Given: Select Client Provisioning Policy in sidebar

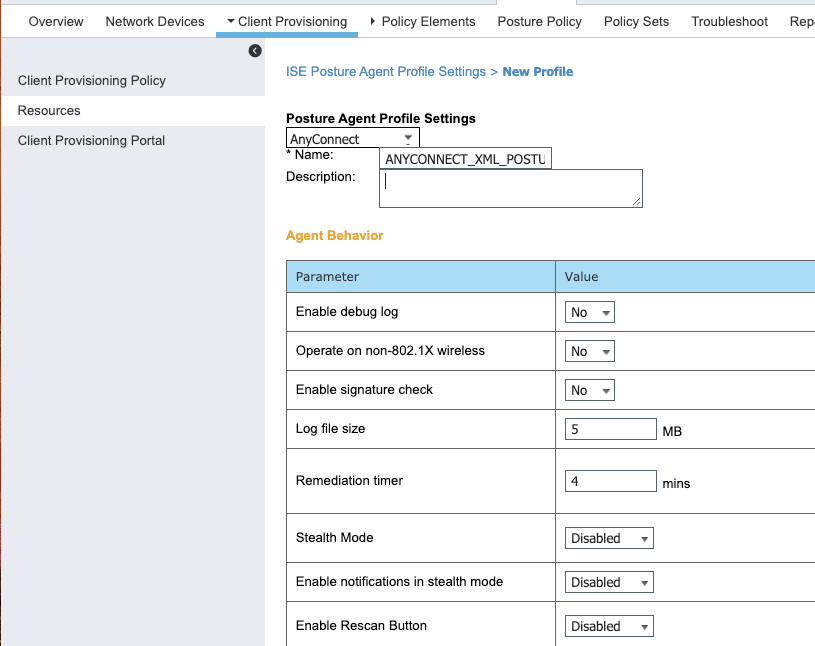Looking at the screenshot, I should (92, 81).
